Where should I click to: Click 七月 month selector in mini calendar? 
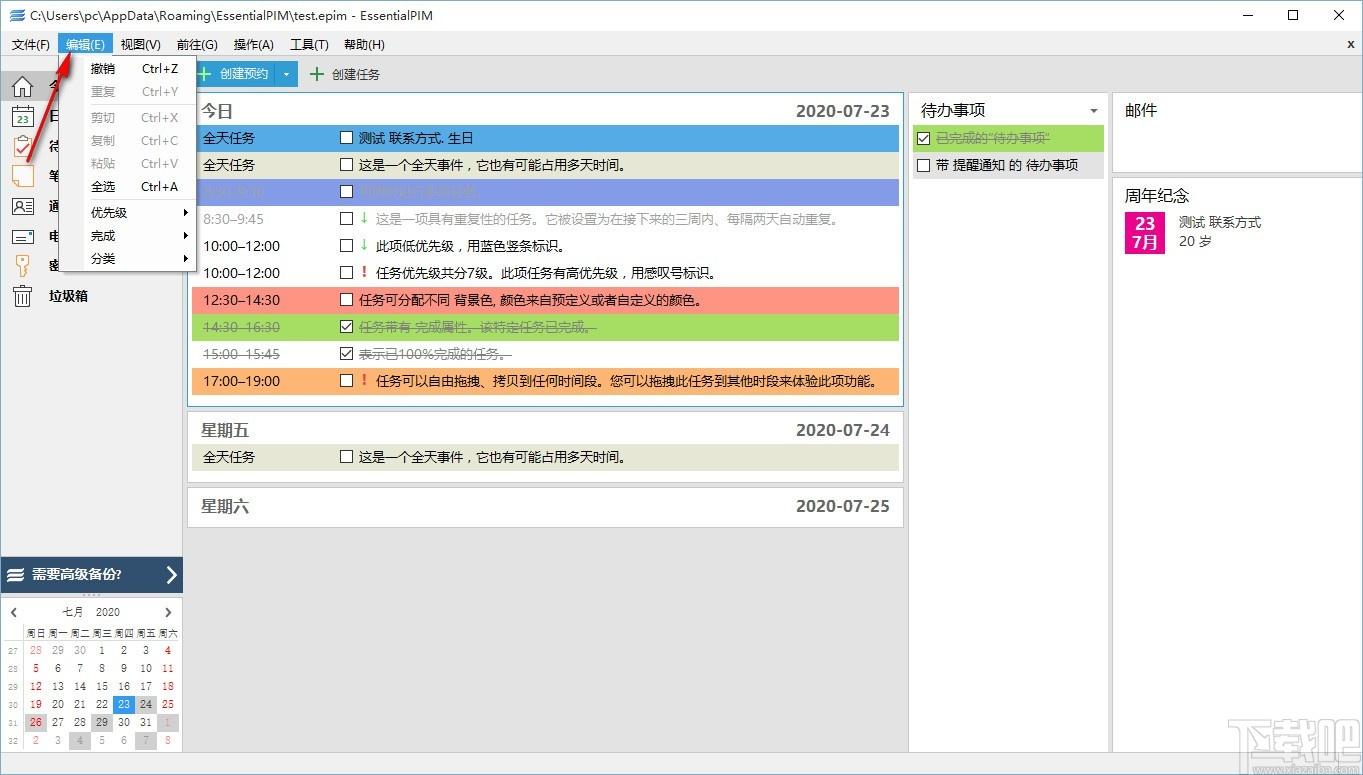[x=73, y=612]
